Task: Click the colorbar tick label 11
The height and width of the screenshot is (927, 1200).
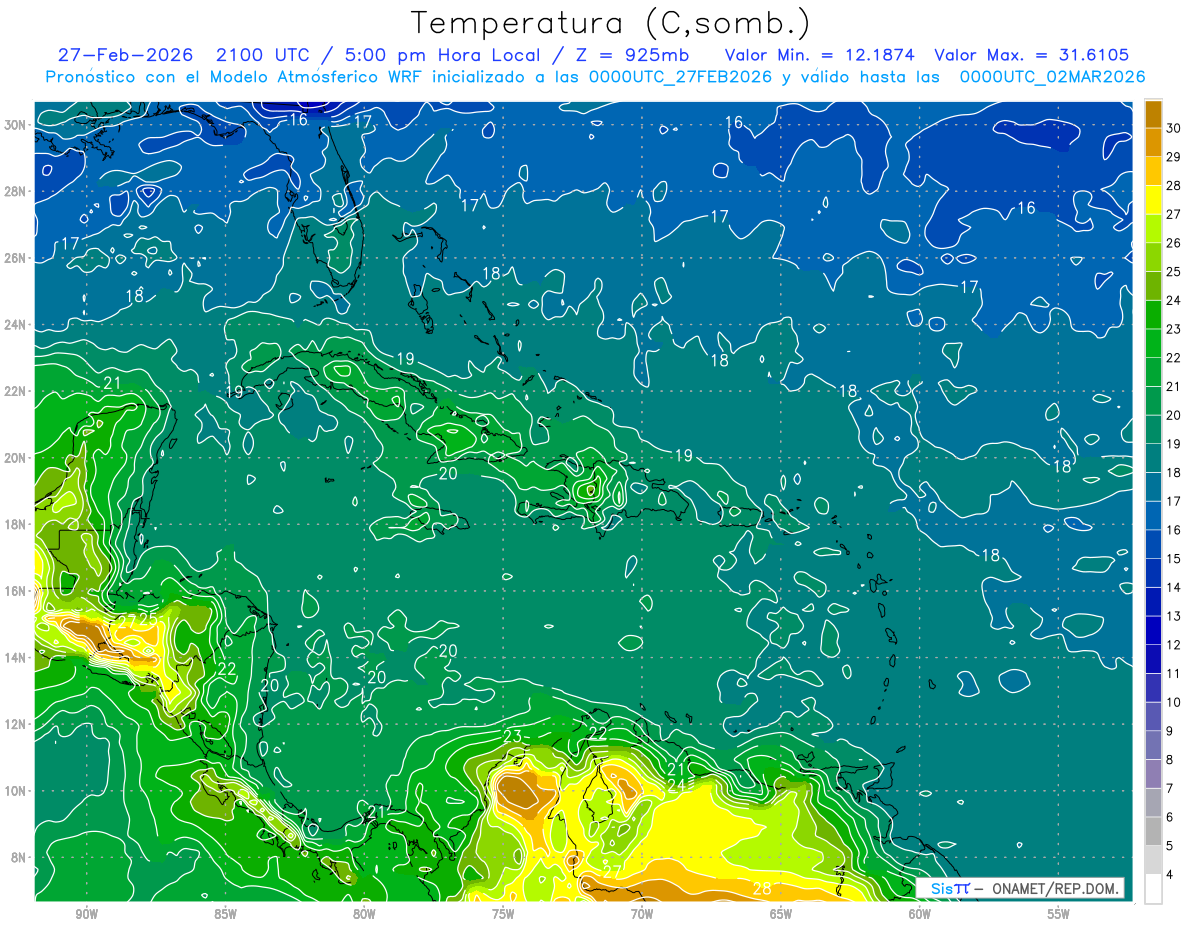Action: pos(1174,674)
